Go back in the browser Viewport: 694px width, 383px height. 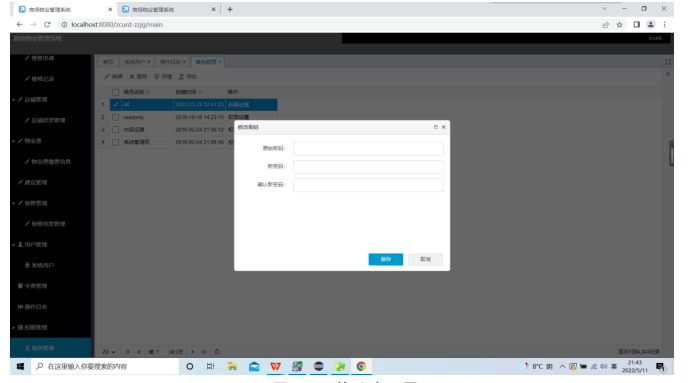[x=19, y=24]
